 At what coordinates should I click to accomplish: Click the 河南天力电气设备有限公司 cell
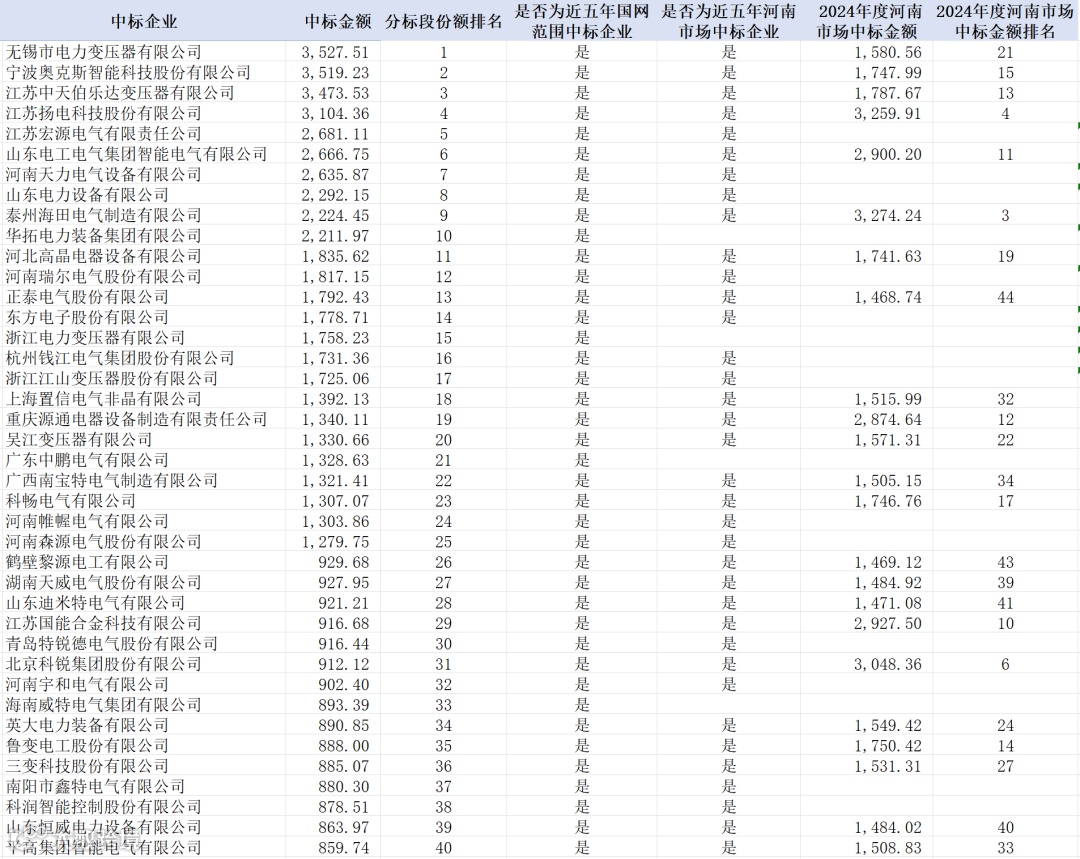[x=103, y=175]
